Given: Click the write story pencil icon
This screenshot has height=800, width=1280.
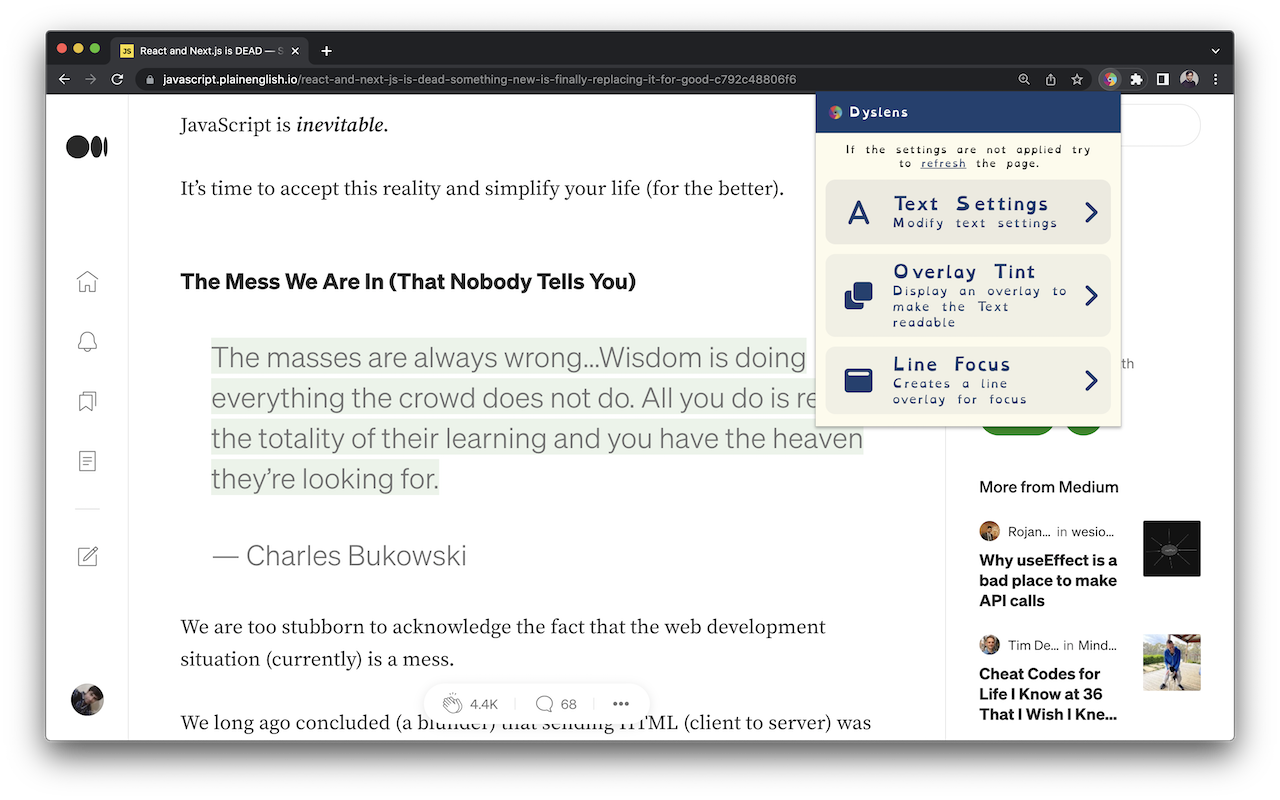Looking at the screenshot, I should pyautogui.click(x=87, y=556).
